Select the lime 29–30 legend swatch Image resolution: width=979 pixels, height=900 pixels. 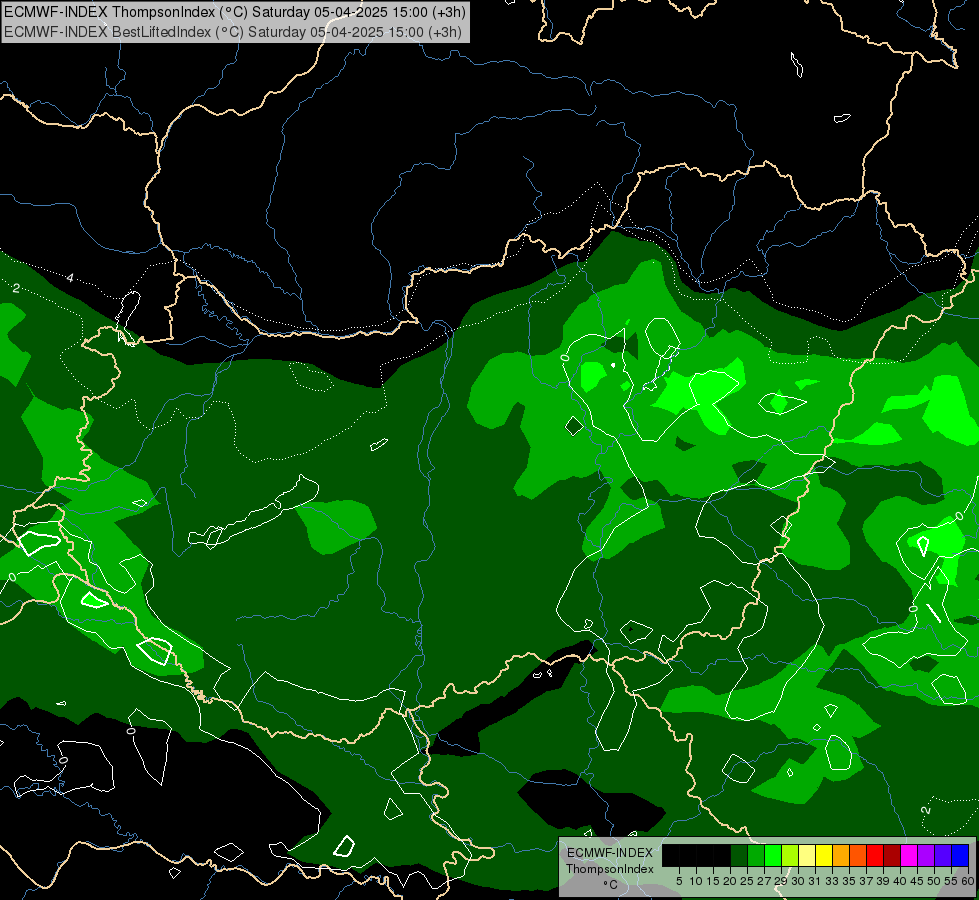click(789, 855)
